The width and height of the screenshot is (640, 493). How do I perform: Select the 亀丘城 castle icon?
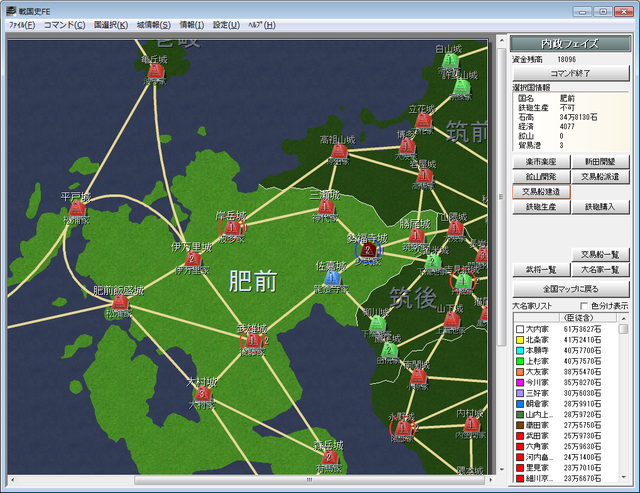[x=155, y=72]
